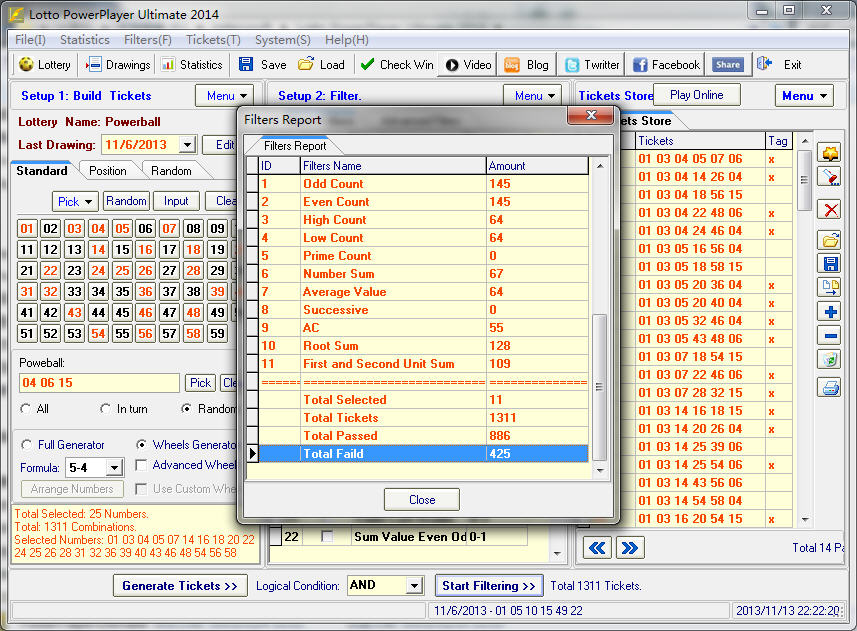The width and height of the screenshot is (857, 631).
Task: Click the Close button in Filters Report
Action: click(422, 499)
